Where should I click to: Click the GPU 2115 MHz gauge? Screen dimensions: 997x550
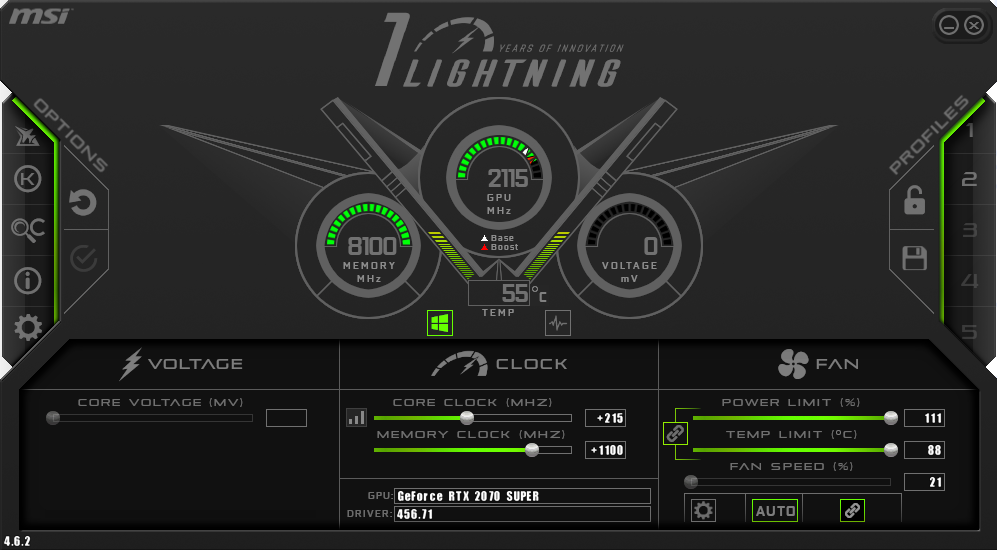(x=499, y=177)
